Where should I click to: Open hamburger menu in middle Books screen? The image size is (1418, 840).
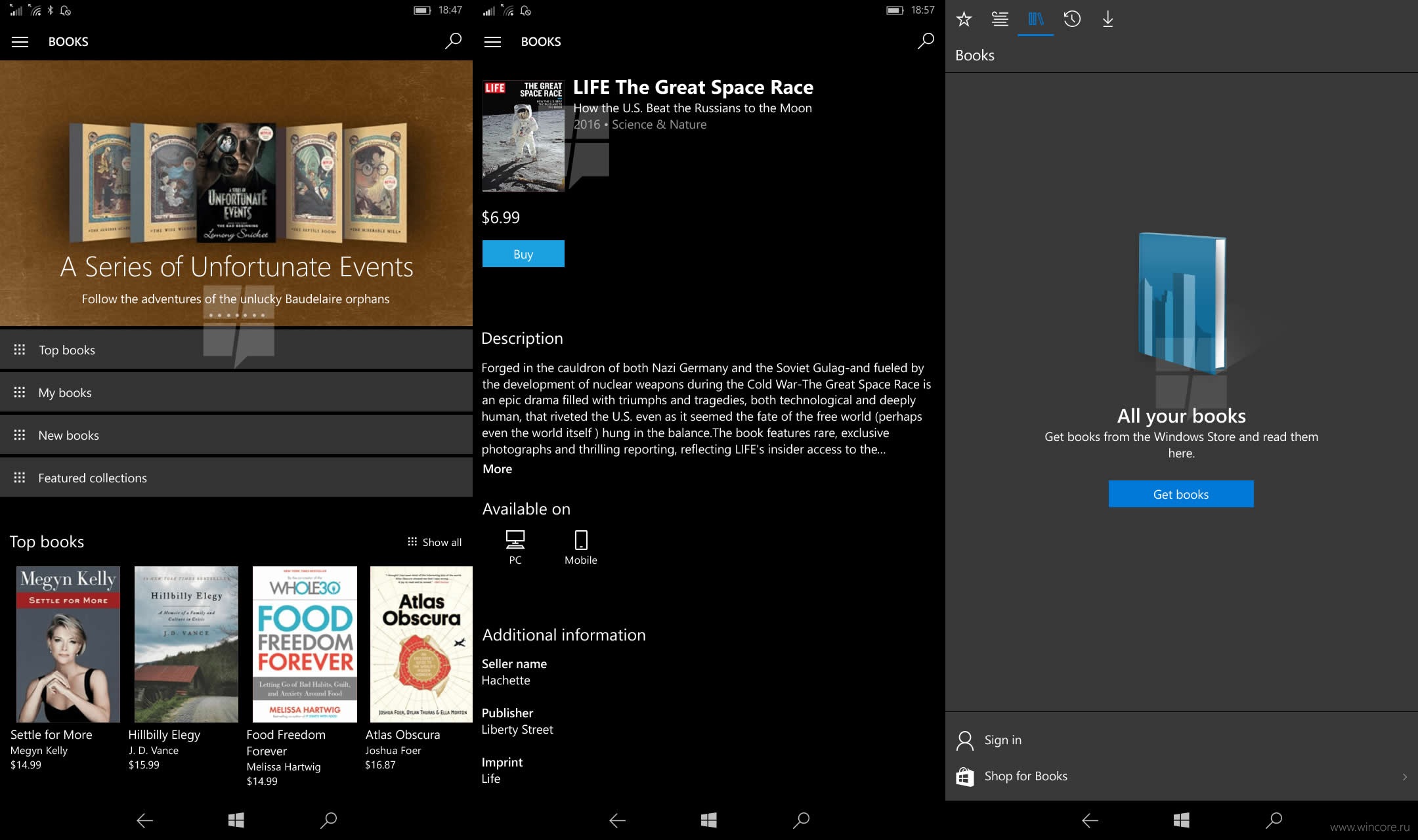[492, 42]
